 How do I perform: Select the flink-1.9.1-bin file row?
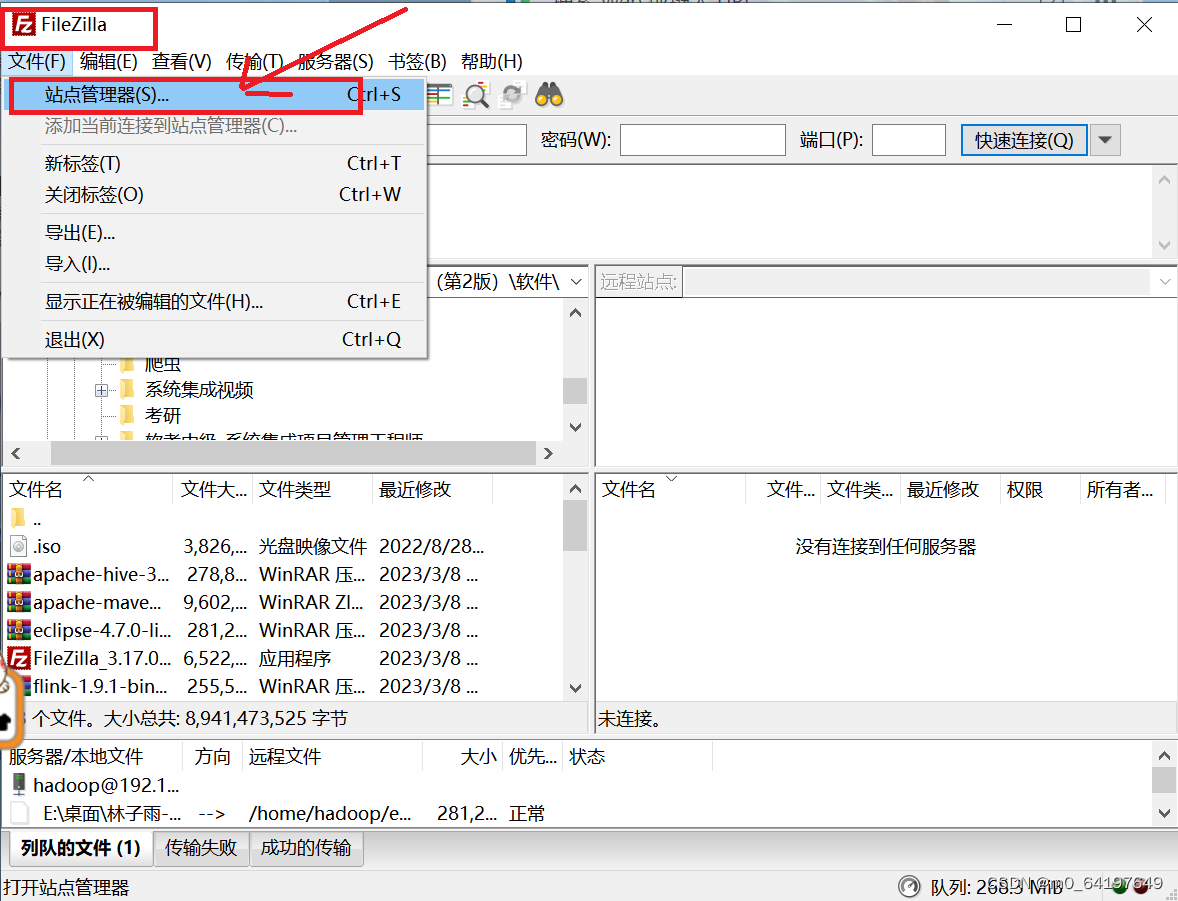[x=282, y=686]
